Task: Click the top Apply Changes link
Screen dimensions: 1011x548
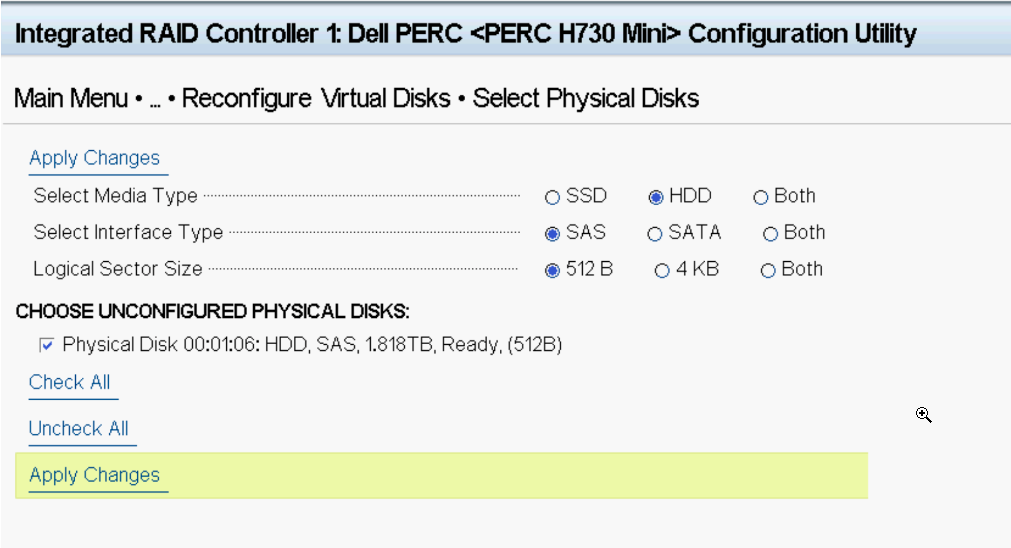Action: (95, 158)
